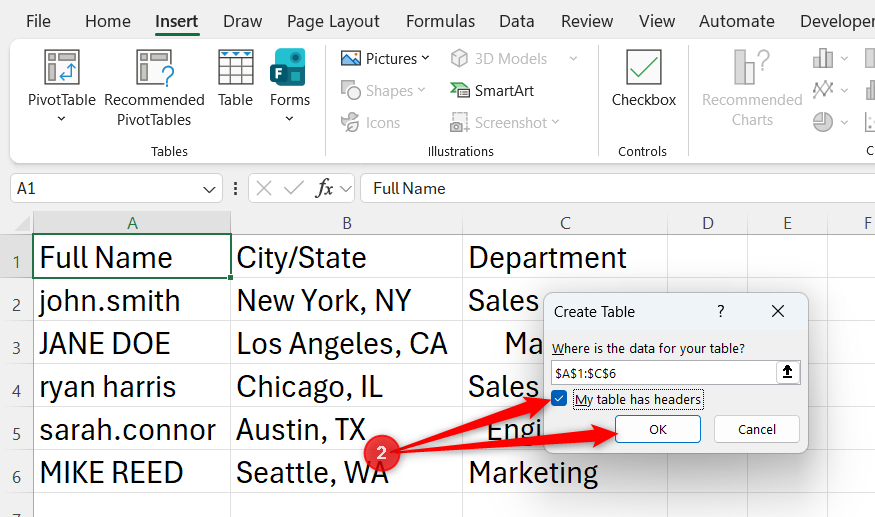Viewport: 875px width, 517px height.
Task: Click the select-all corner triangle
Action: [22, 223]
